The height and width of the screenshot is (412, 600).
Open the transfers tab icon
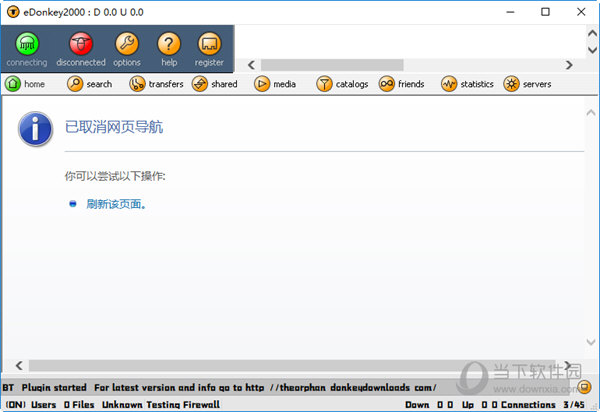pos(137,84)
